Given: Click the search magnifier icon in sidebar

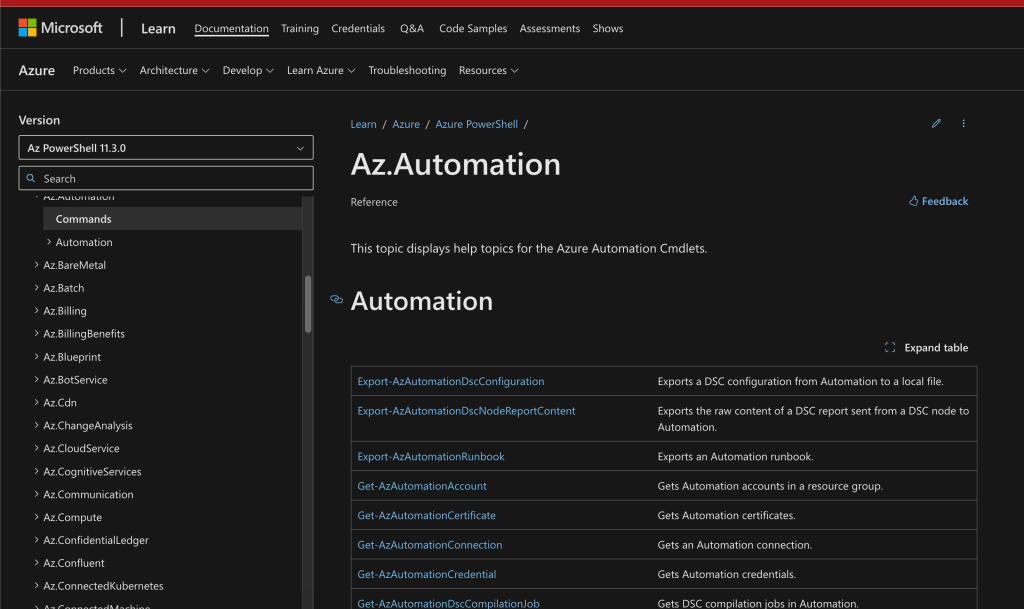Looking at the screenshot, I should click(31, 178).
